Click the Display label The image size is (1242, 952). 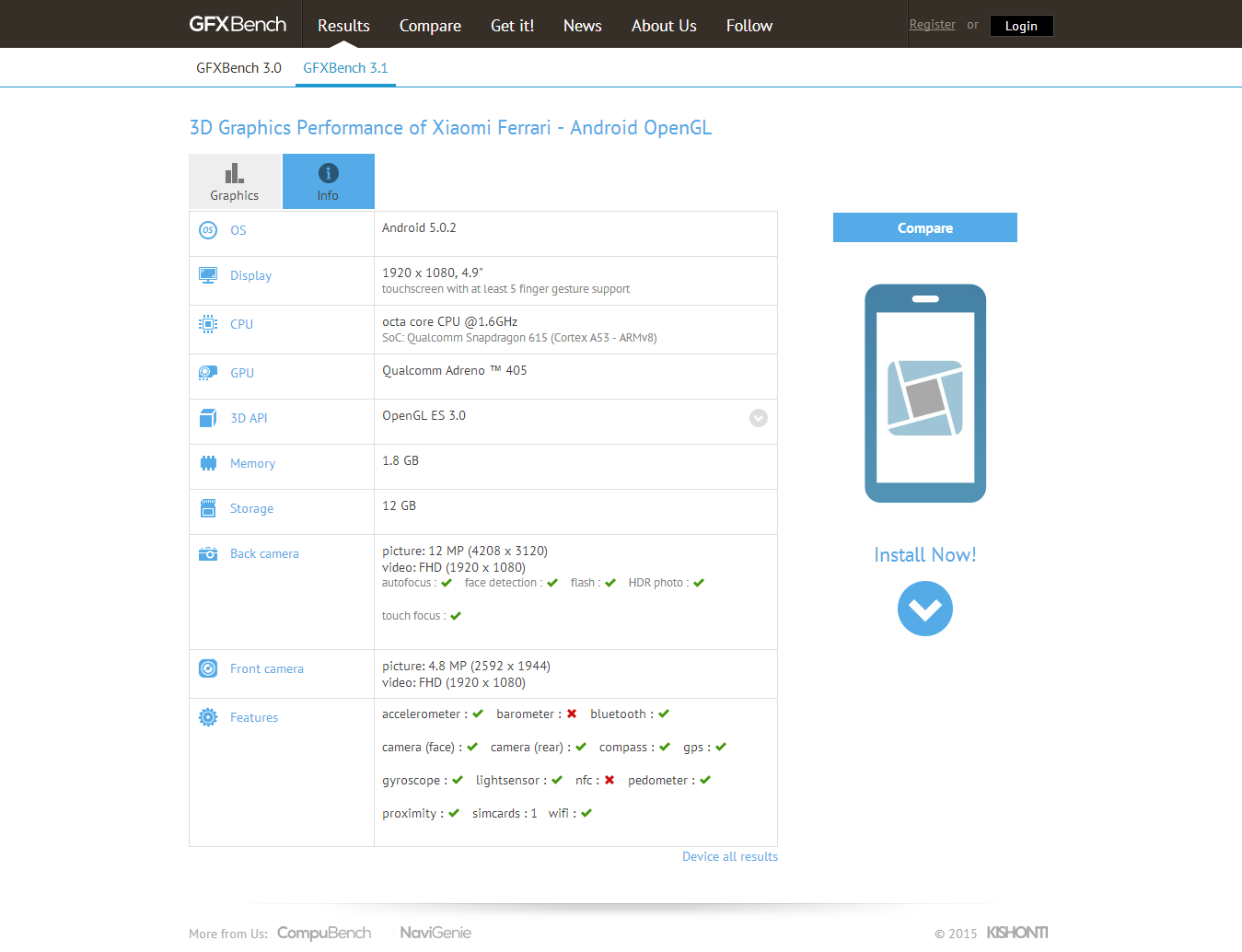(250, 275)
